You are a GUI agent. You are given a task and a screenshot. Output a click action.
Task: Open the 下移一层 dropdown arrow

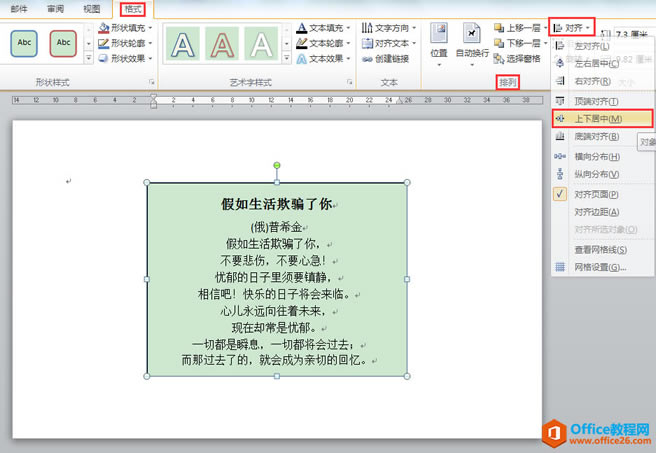(x=545, y=43)
